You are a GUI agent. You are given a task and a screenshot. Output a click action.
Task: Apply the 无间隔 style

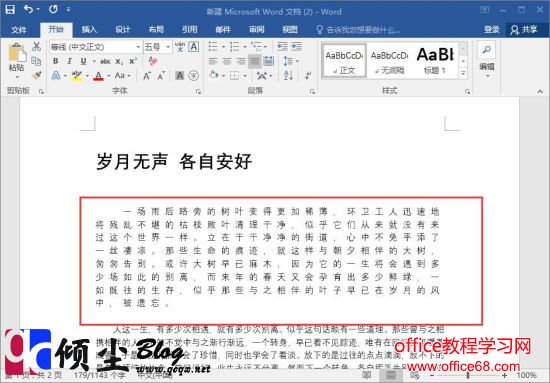389,60
